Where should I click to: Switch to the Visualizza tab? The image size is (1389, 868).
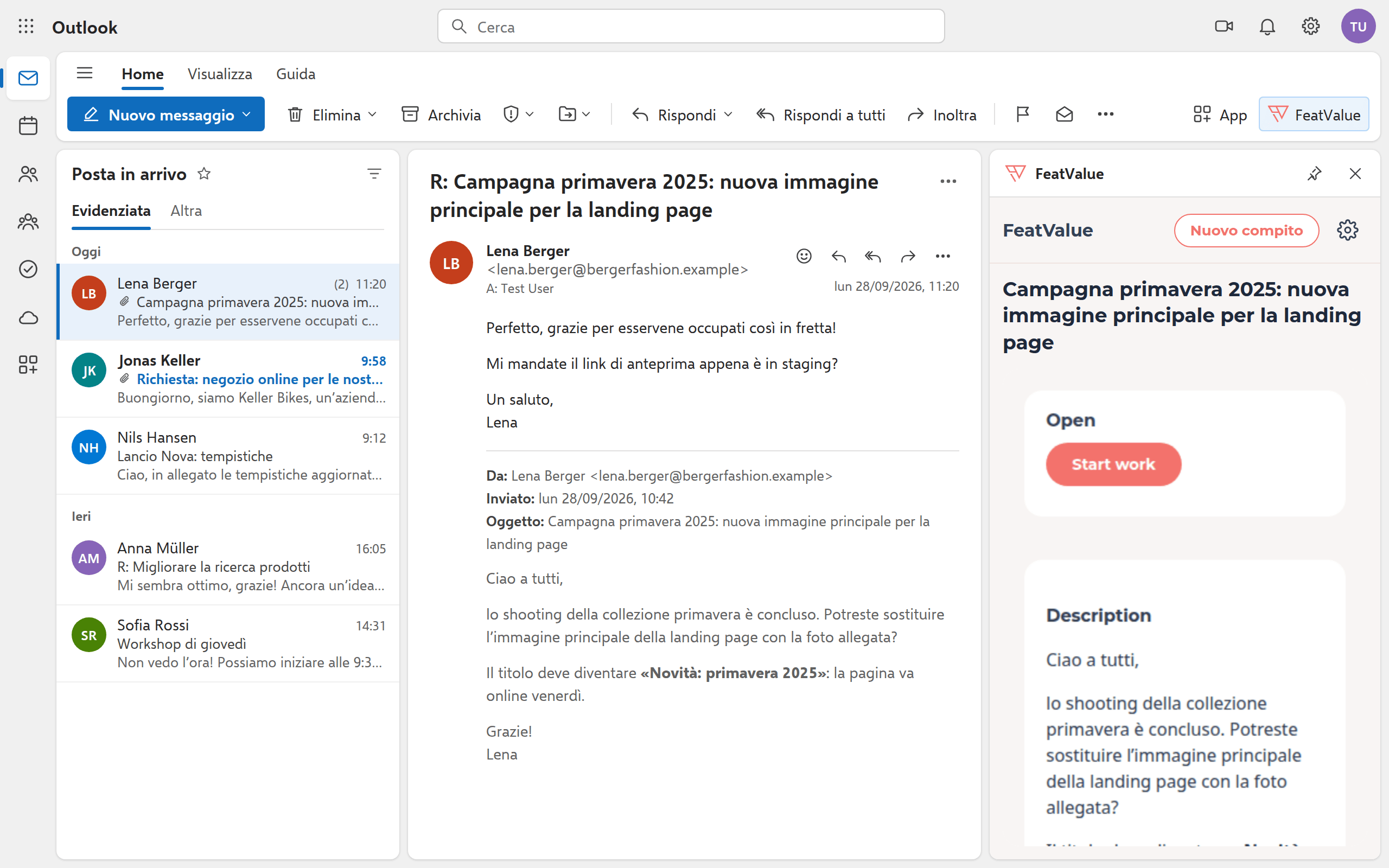click(220, 74)
